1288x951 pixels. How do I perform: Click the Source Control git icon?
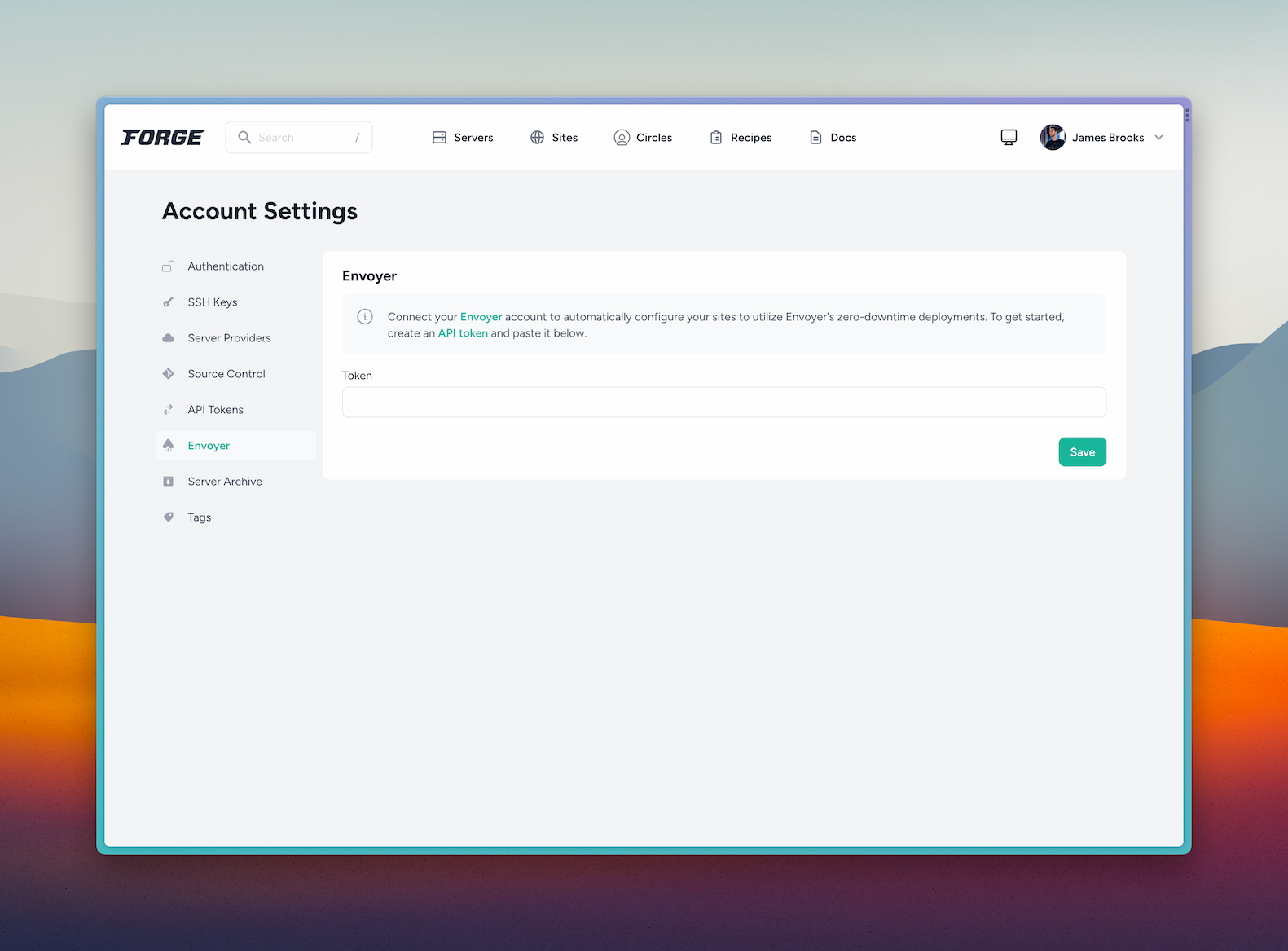pyautogui.click(x=168, y=373)
